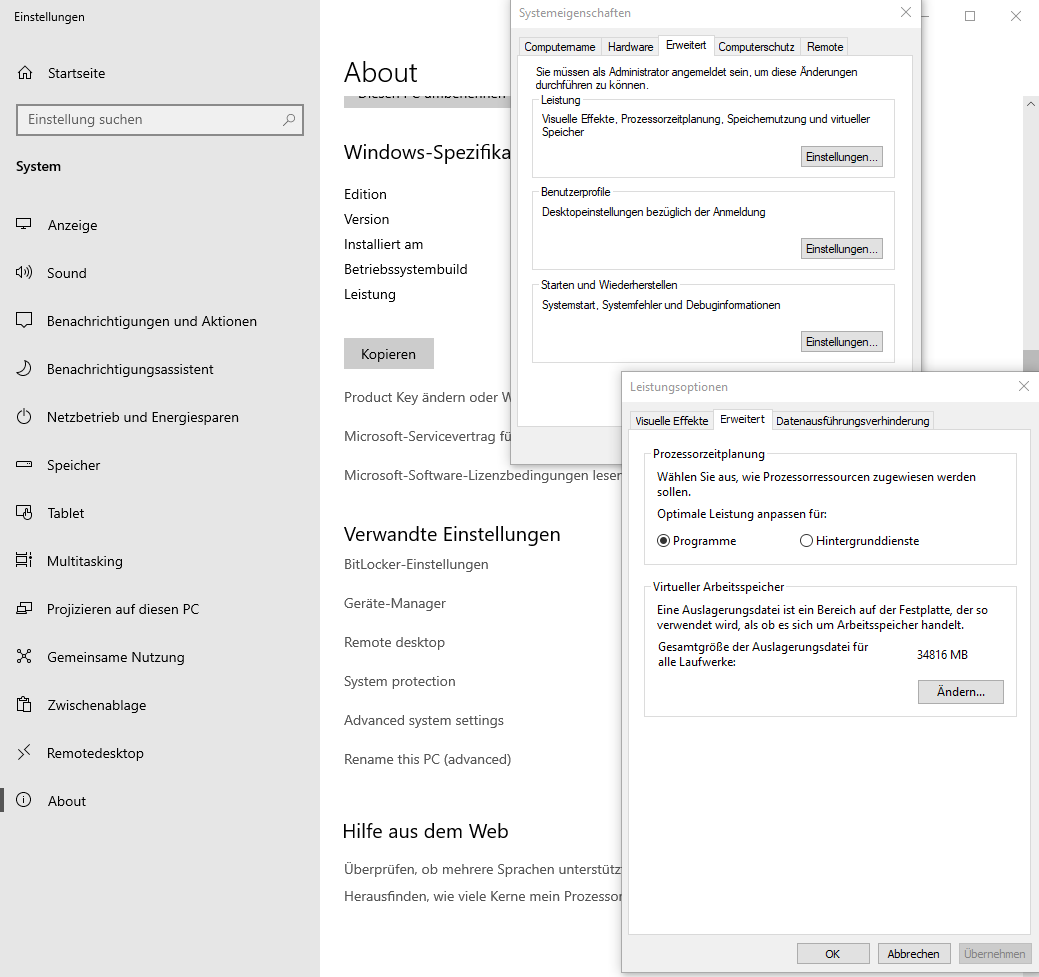
Task: Click Einstellungen button in Leistung group
Action: [842, 157]
